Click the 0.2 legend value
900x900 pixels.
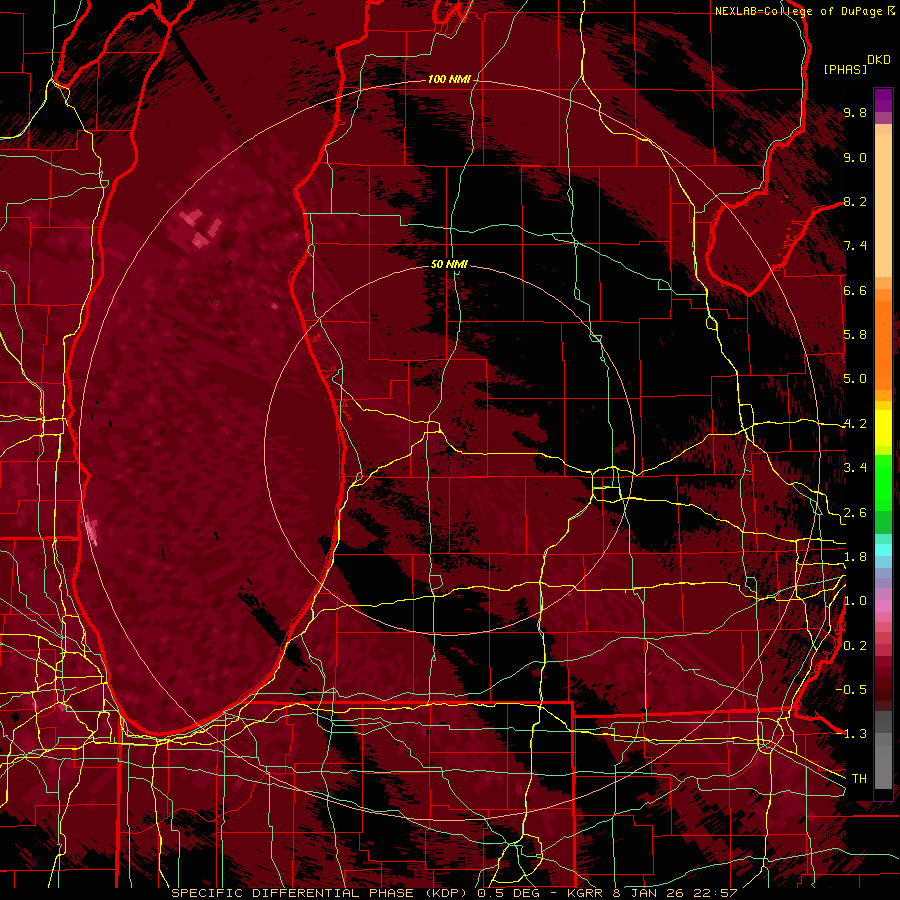pyautogui.click(x=855, y=645)
